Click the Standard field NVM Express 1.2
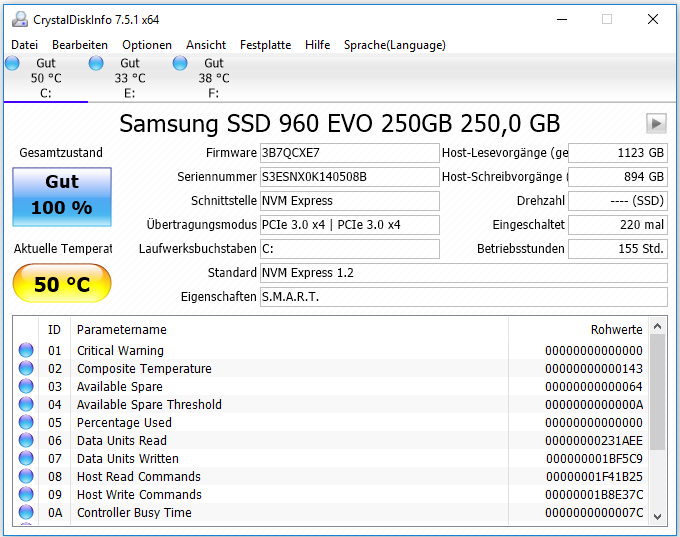Image resolution: width=680 pixels, height=537 pixels. [x=464, y=273]
